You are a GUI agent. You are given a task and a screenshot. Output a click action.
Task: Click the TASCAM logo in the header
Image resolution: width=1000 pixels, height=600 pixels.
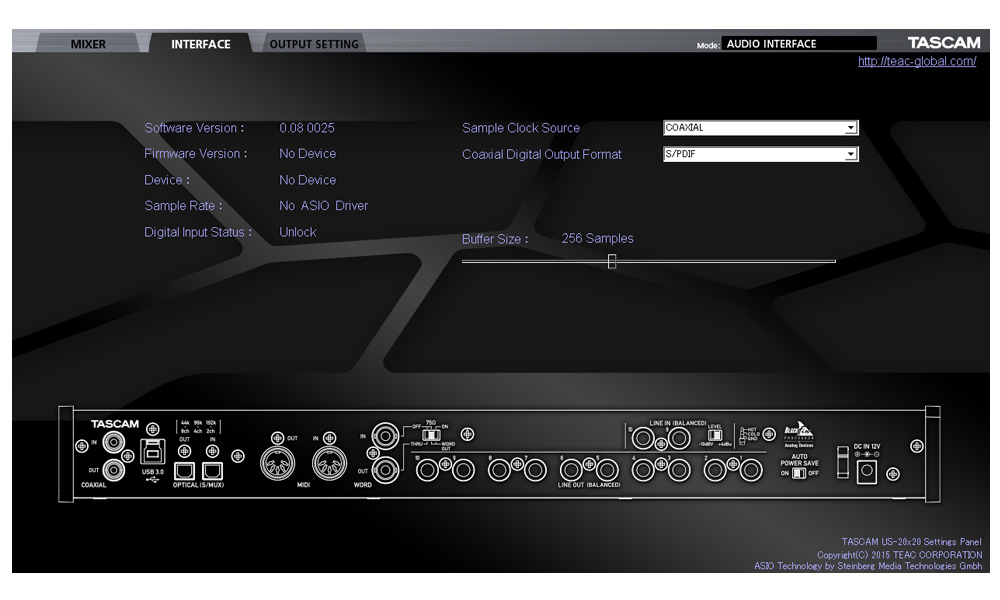pos(944,43)
